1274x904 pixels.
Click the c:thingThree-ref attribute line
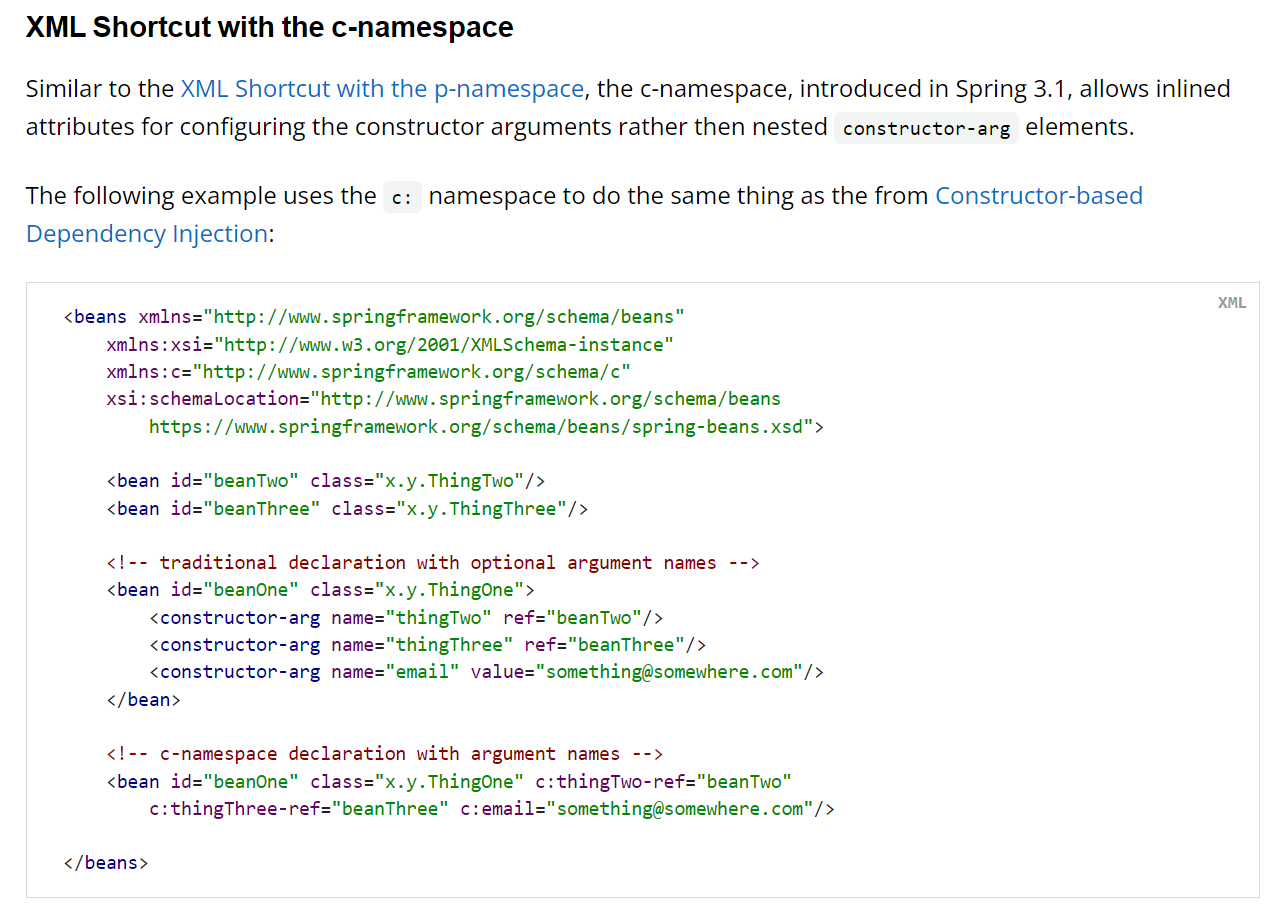(x=491, y=809)
